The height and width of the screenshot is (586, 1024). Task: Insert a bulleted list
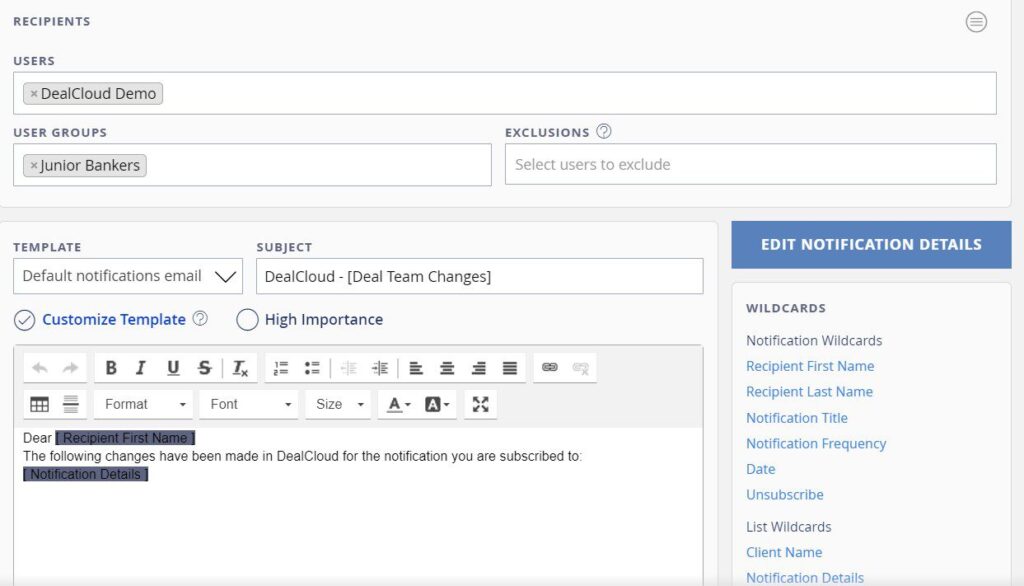tap(312, 368)
